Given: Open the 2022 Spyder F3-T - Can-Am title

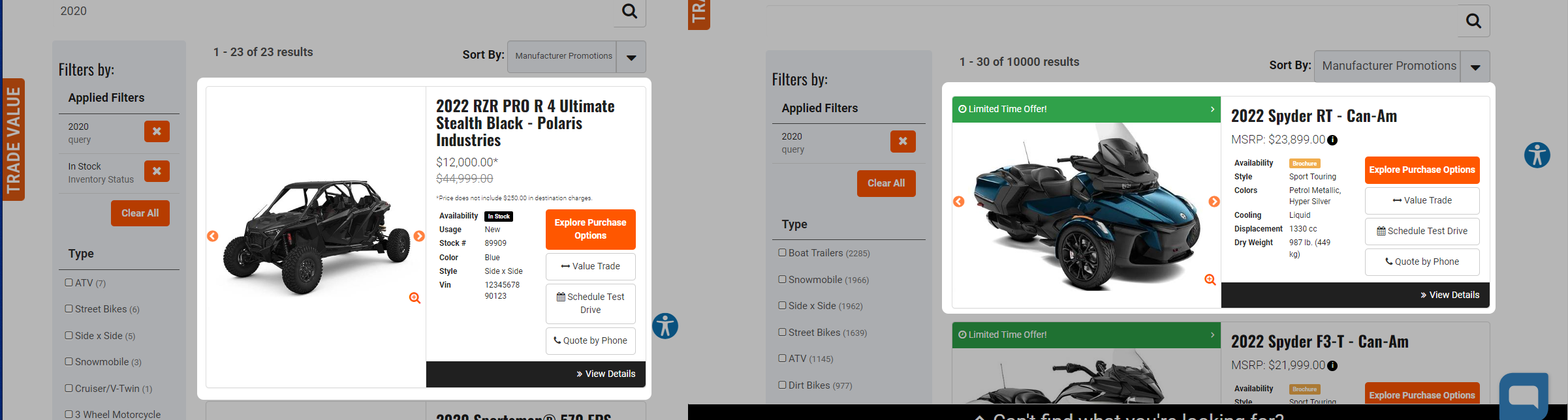Looking at the screenshot, I should click(x=1319, y=342).
